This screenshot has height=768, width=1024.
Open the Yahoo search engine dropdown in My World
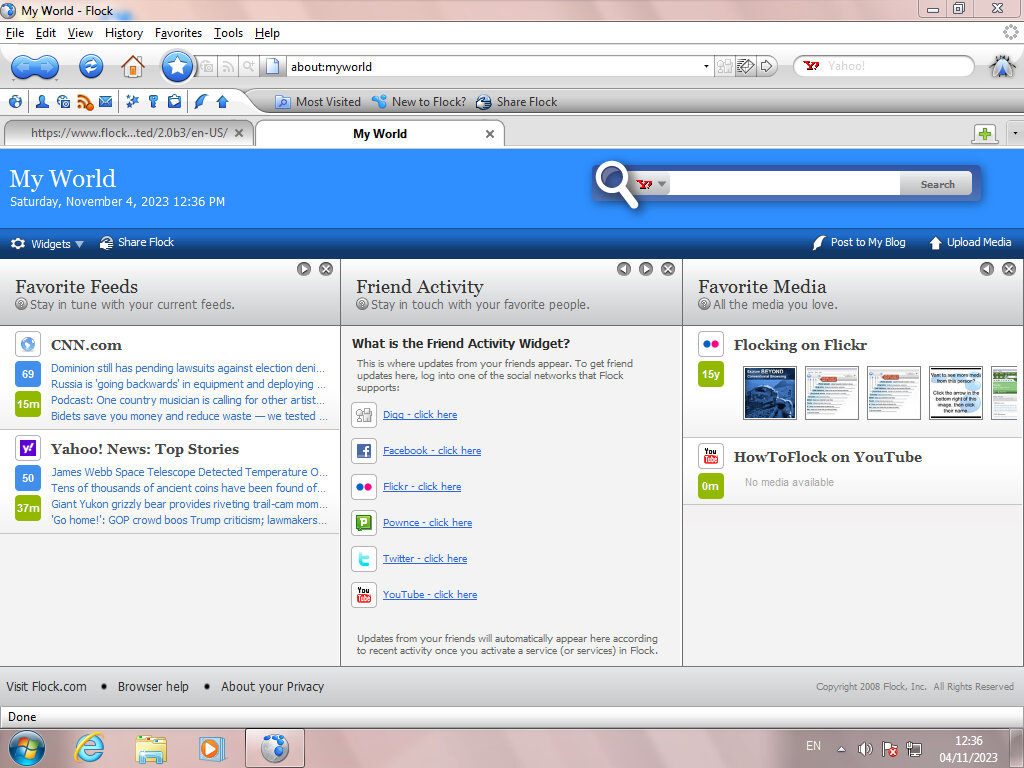[652, 185]
